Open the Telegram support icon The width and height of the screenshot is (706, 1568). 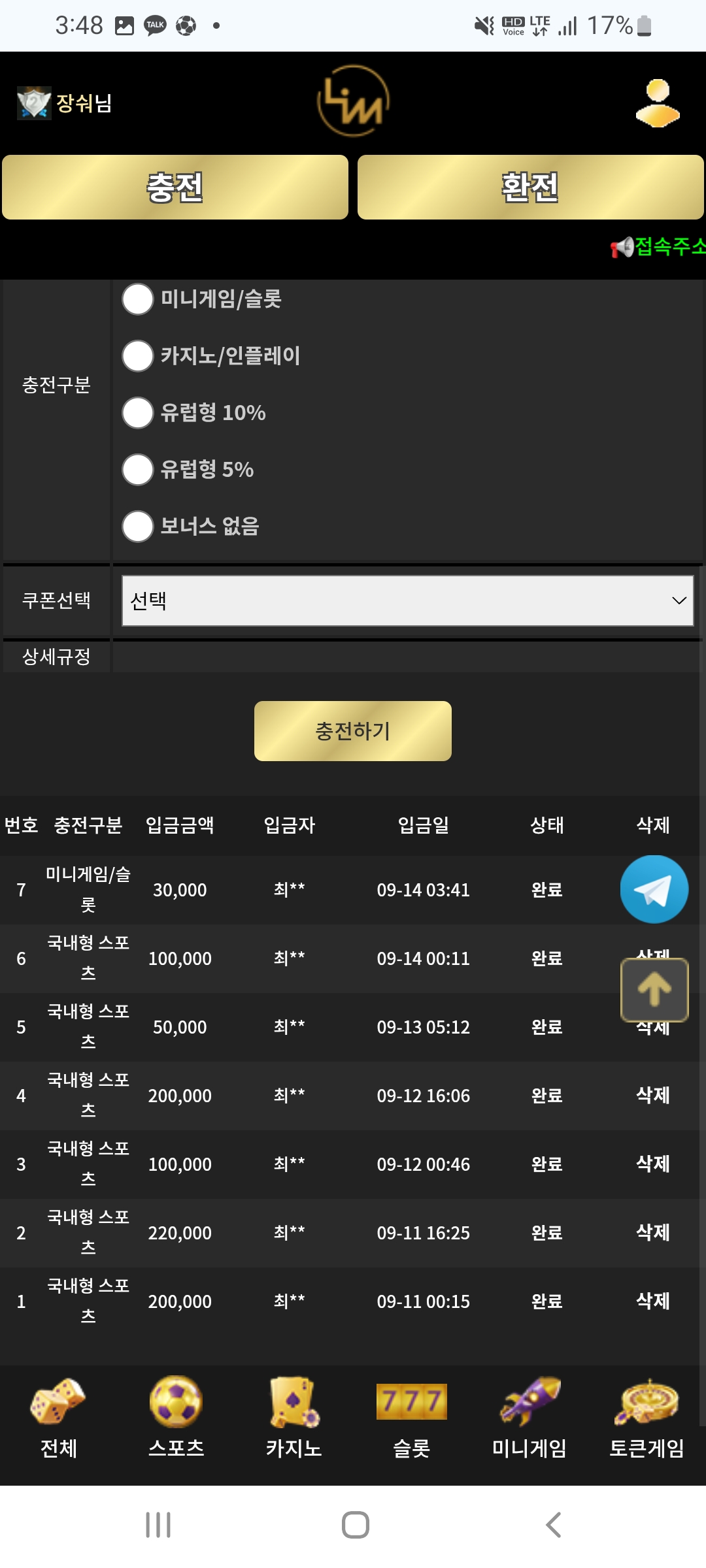pyautogui.click(x=654, y=889)
